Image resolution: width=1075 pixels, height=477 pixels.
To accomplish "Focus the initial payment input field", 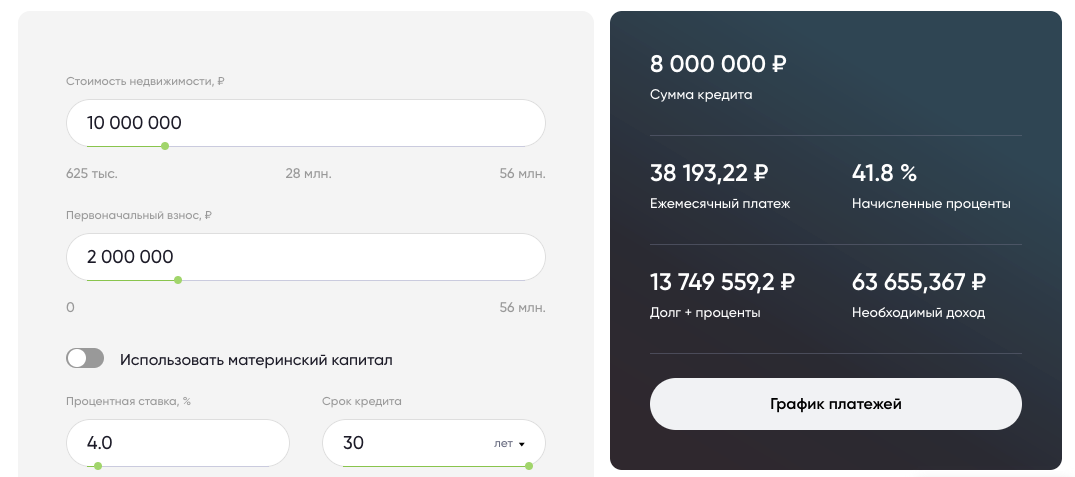I will pyautogui.click(x=305, y=256).
